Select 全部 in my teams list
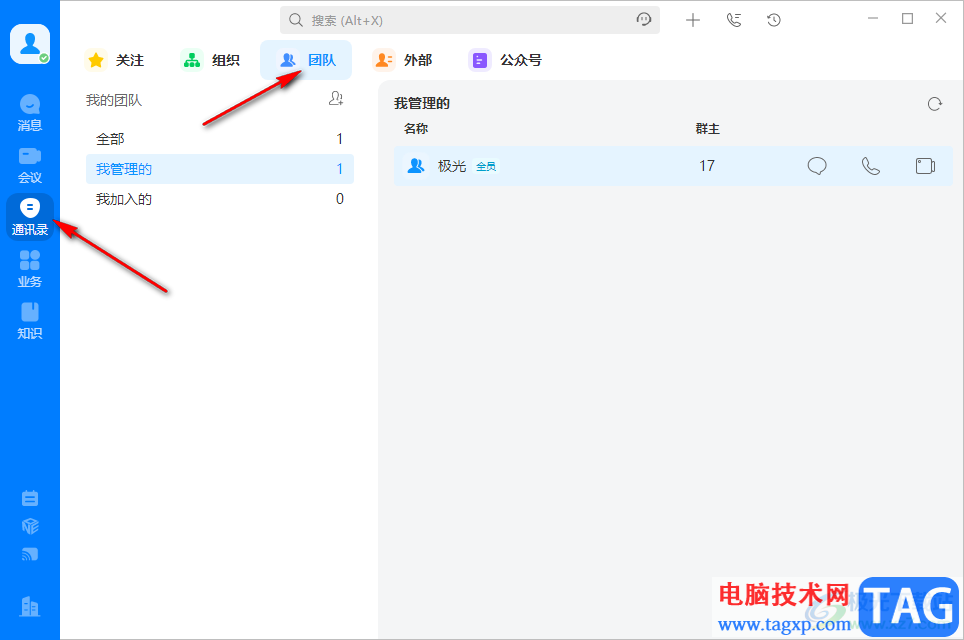This screenshot has width=964, height=640. tap(219, 139)
